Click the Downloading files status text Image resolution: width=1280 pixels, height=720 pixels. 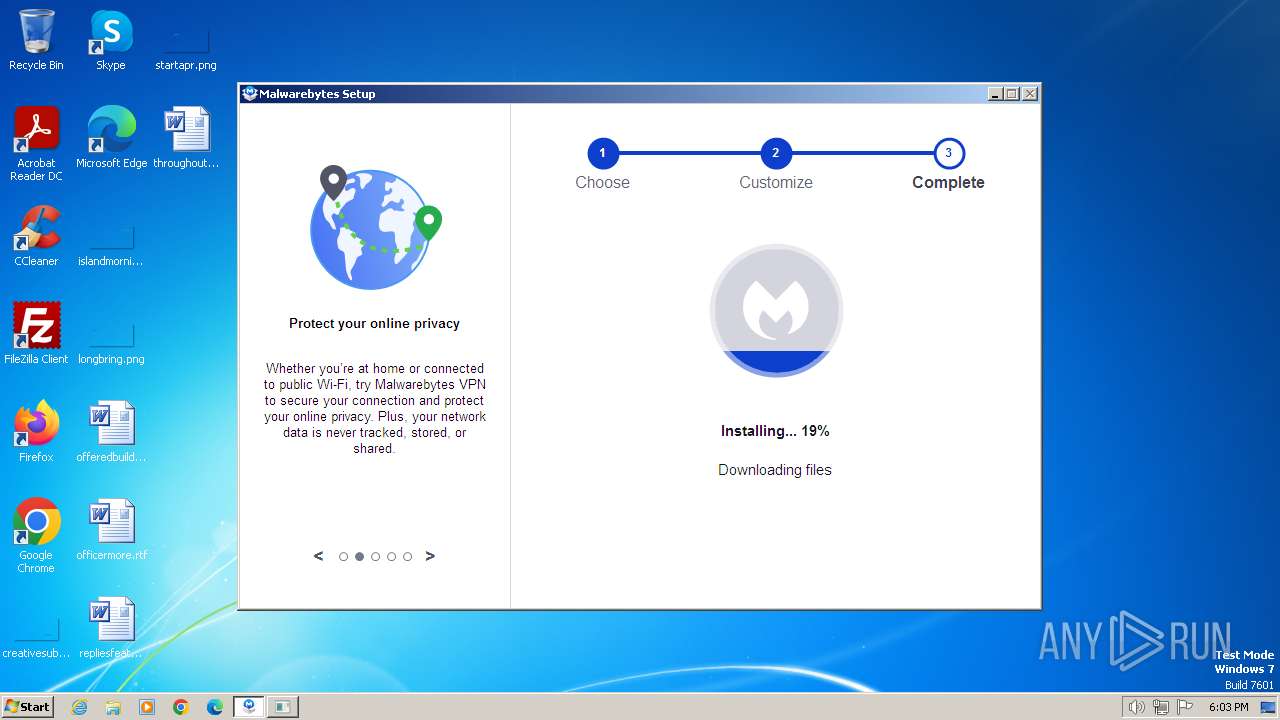tap(775, 470)
